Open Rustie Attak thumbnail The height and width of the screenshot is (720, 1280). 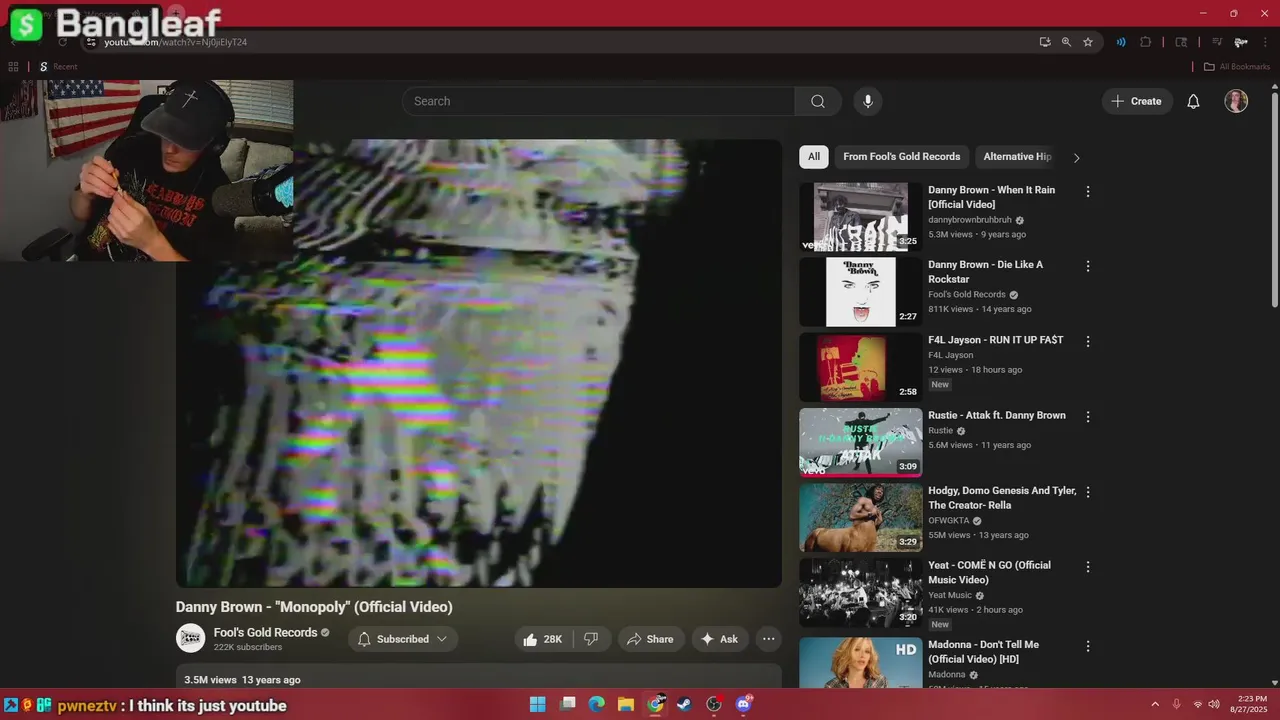pyautogui.click(x=860, y=442)
